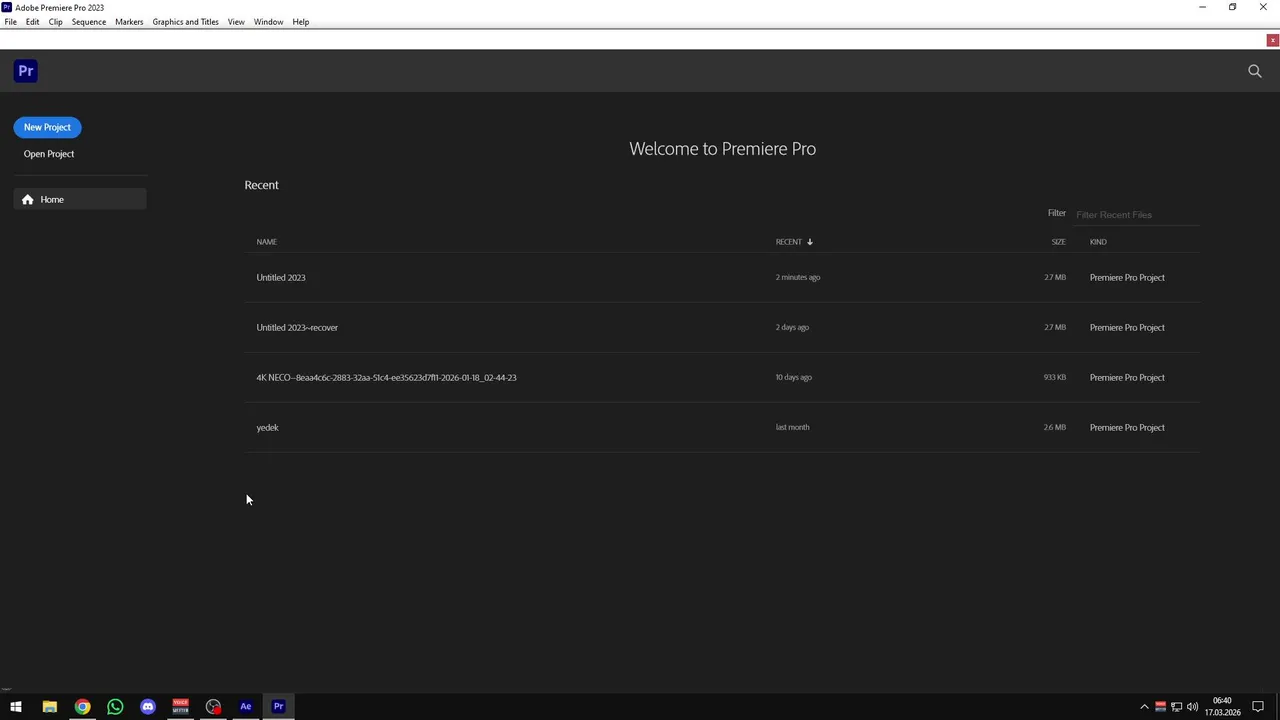The height and width of the screenshot is (720, 1280).
Task: Open the volume speaker tray icon
Action: coord(1192,707)
